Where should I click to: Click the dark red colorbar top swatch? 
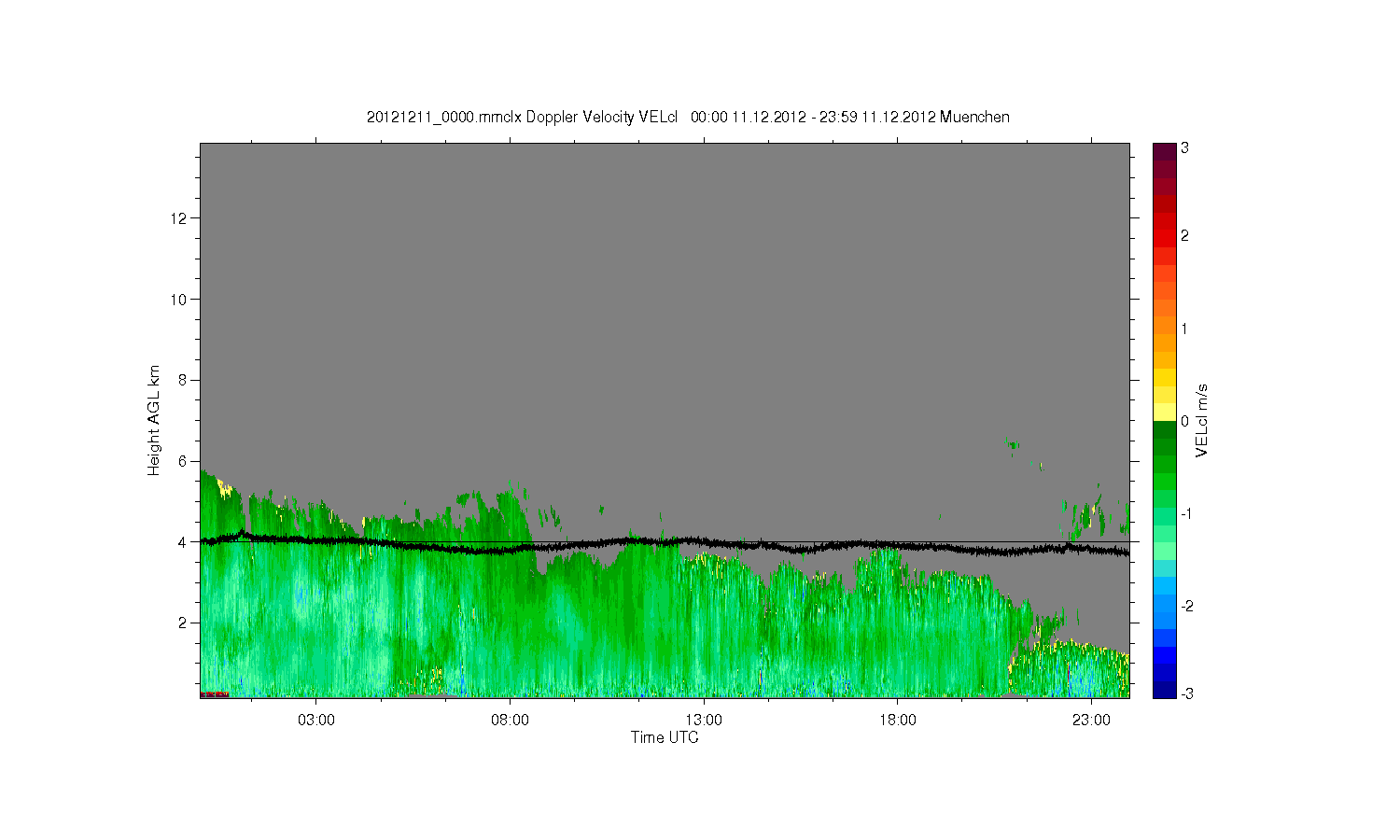pos(1164,151)
